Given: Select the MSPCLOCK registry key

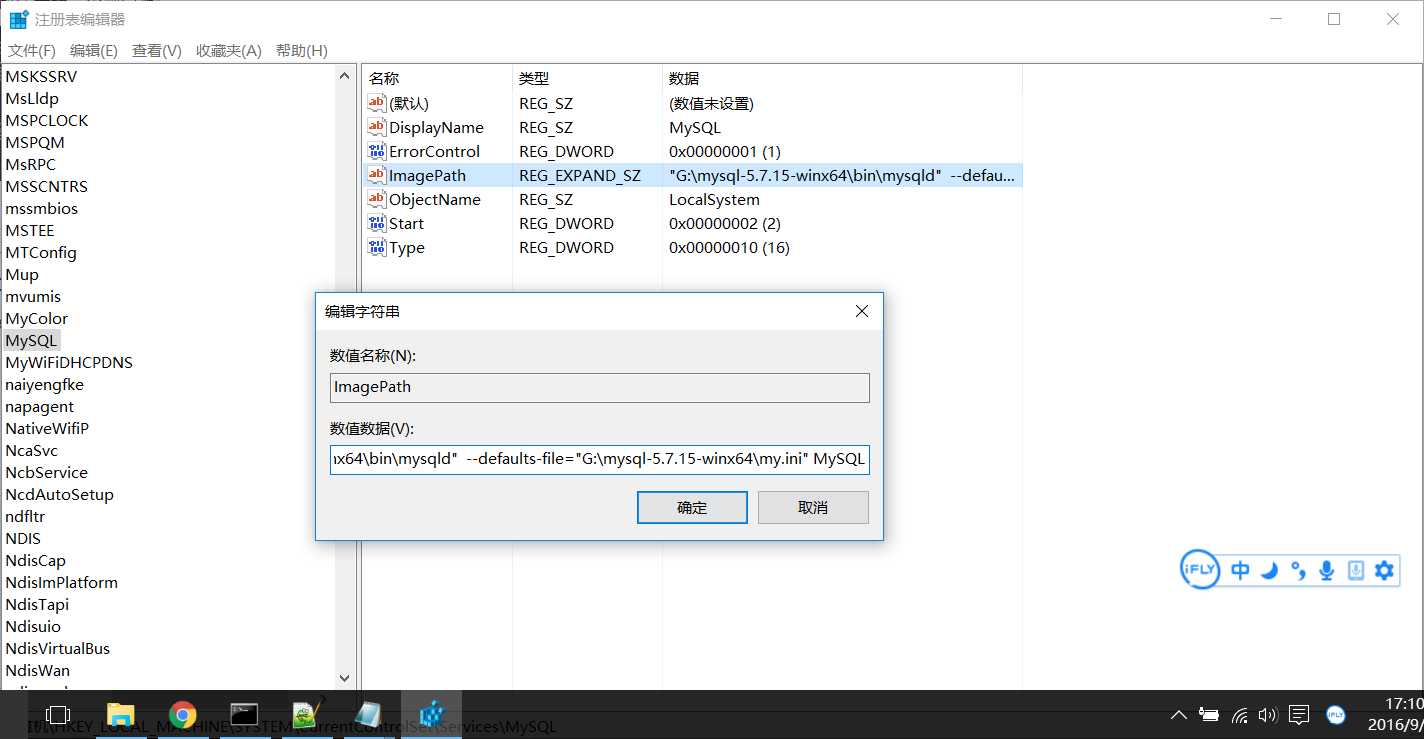Looking at the screenshot, I should [47, 121].
